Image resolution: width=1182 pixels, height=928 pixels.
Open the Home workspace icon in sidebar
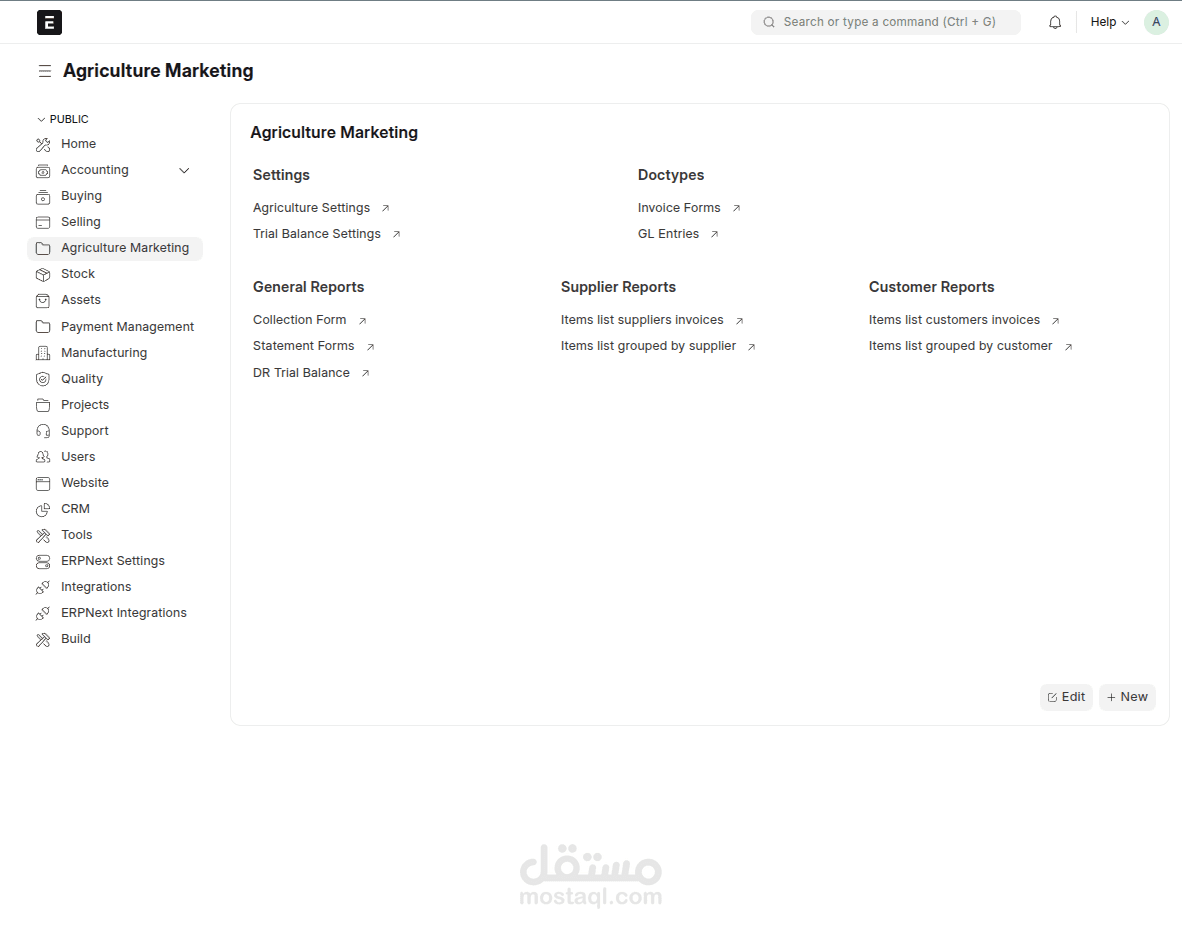pyautogui.click(x=44, y=143)
